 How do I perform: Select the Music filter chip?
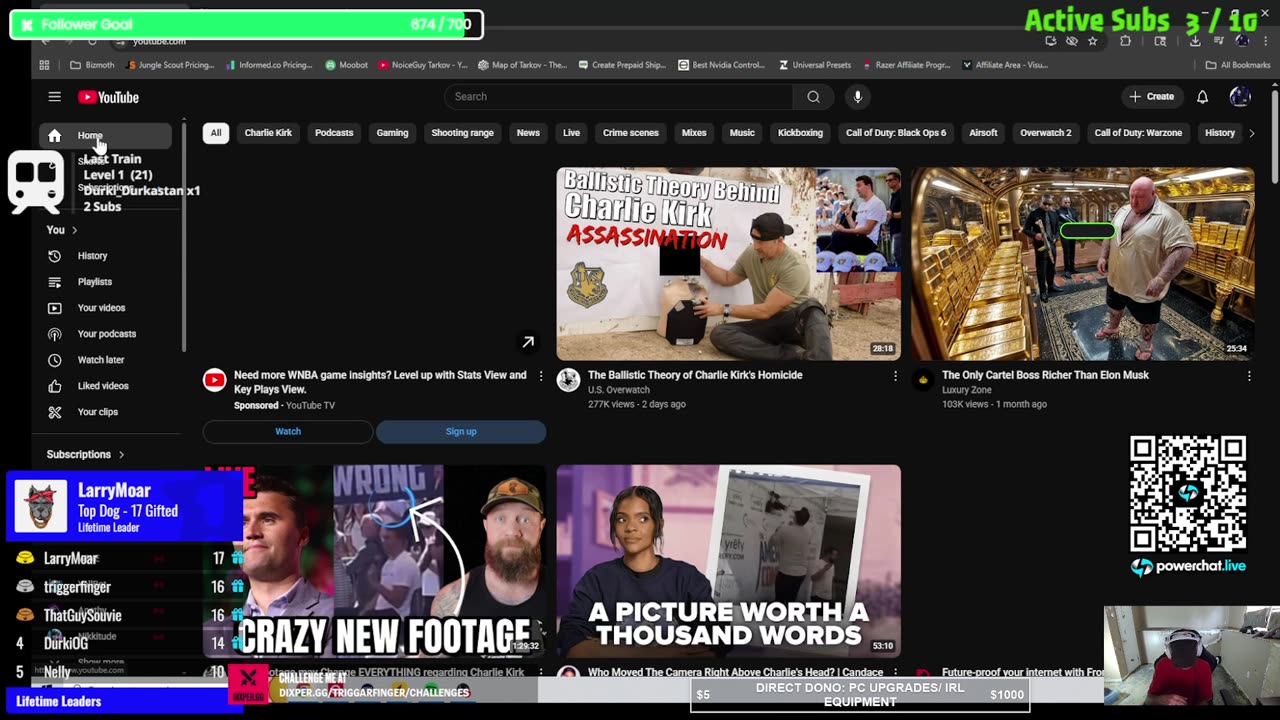tap(742, 133)
